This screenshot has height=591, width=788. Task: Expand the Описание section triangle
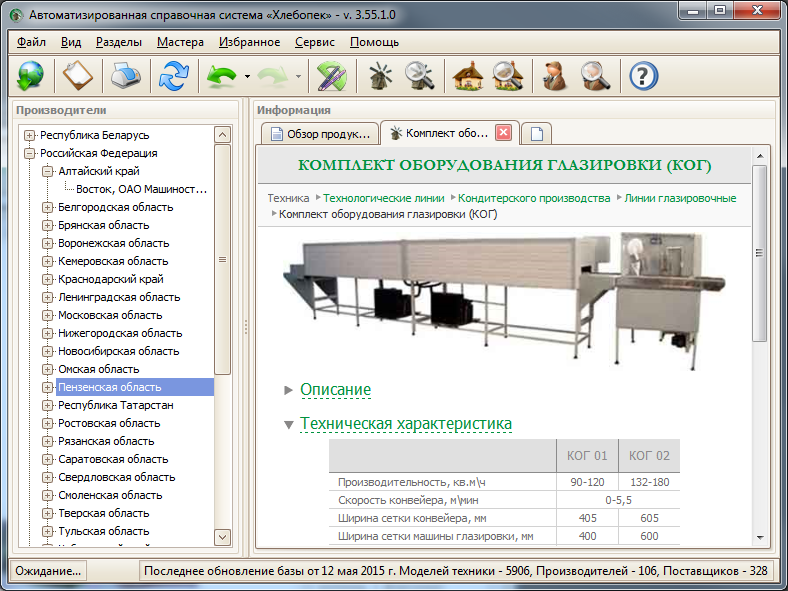pos(288,390)
